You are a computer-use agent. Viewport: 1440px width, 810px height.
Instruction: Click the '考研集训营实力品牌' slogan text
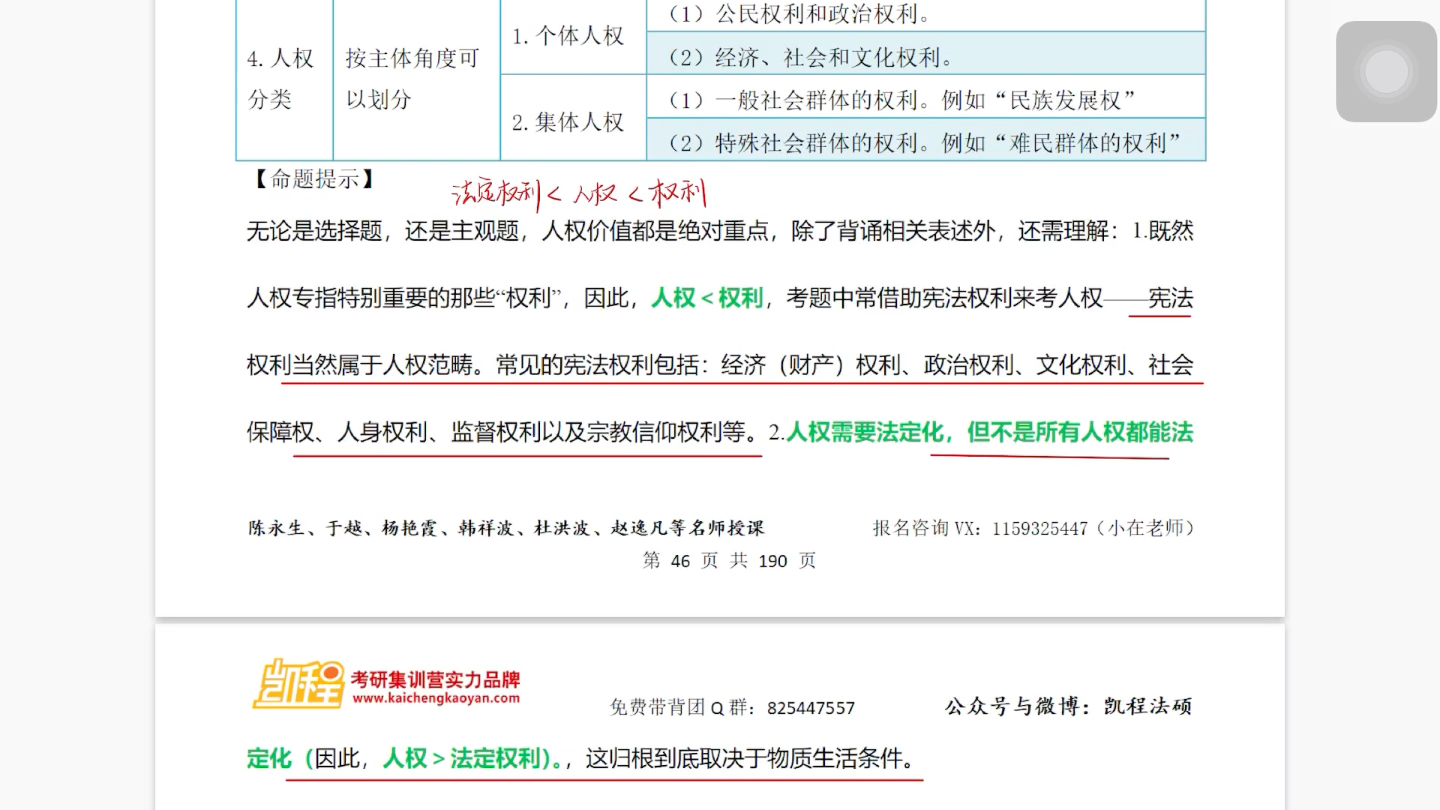coord(435,679)
